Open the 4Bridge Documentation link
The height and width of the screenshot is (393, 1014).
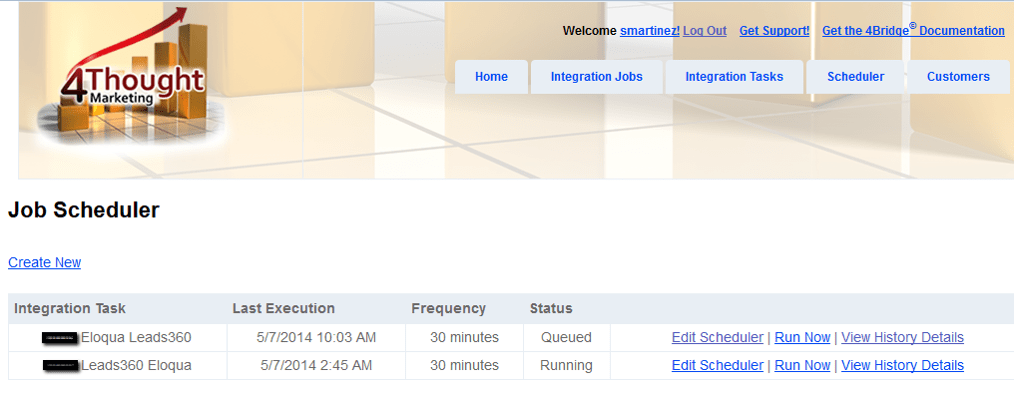tap(913, 30)
